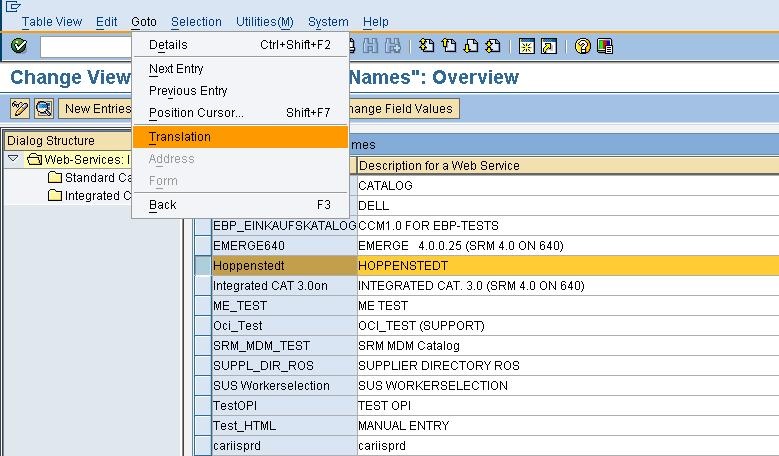Choose Details in Goto menu
The height and width of the screenshot is (456, 779).
[240, 45]
